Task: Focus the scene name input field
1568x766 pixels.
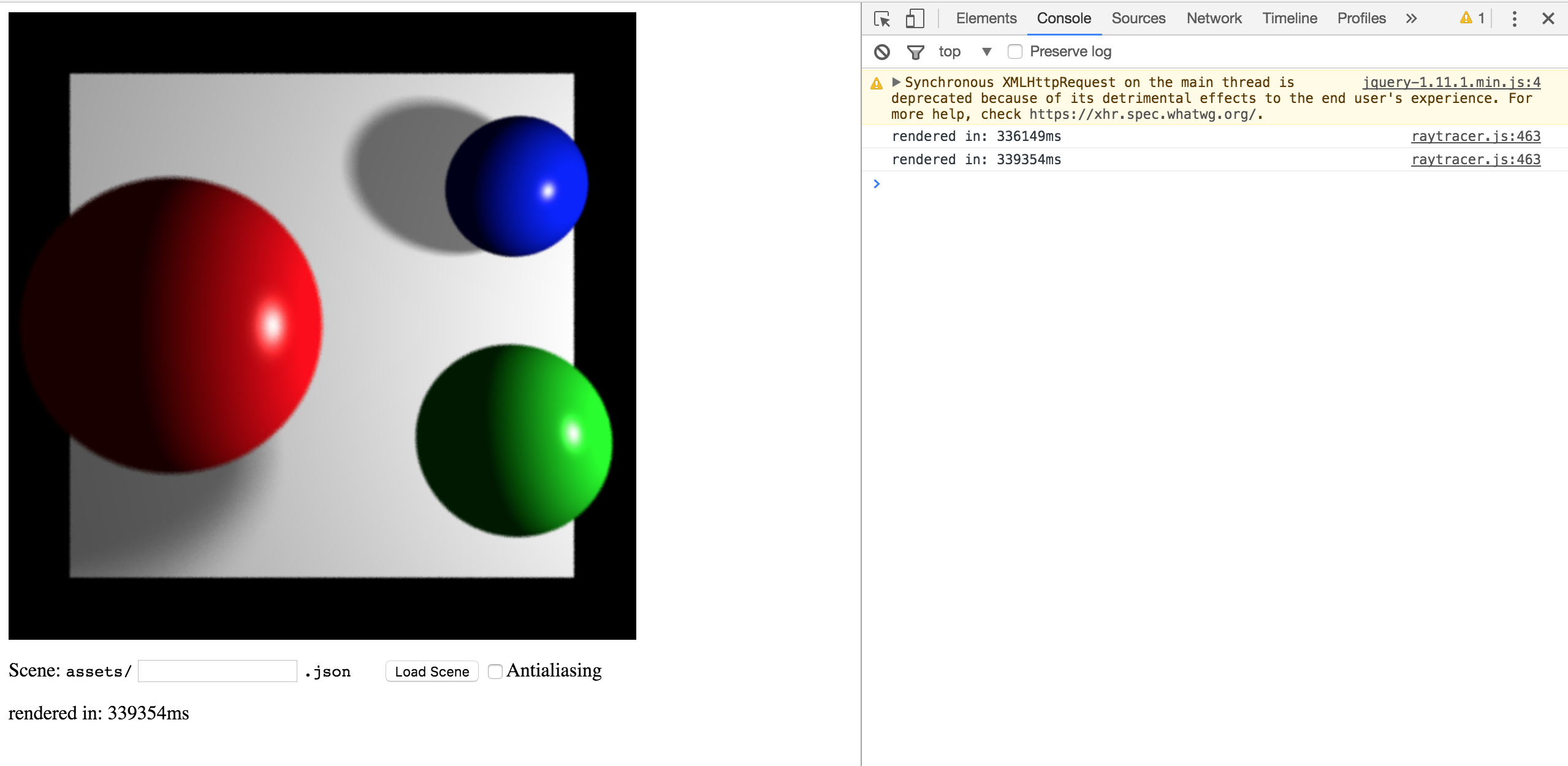Action: (x=218, y=671)
